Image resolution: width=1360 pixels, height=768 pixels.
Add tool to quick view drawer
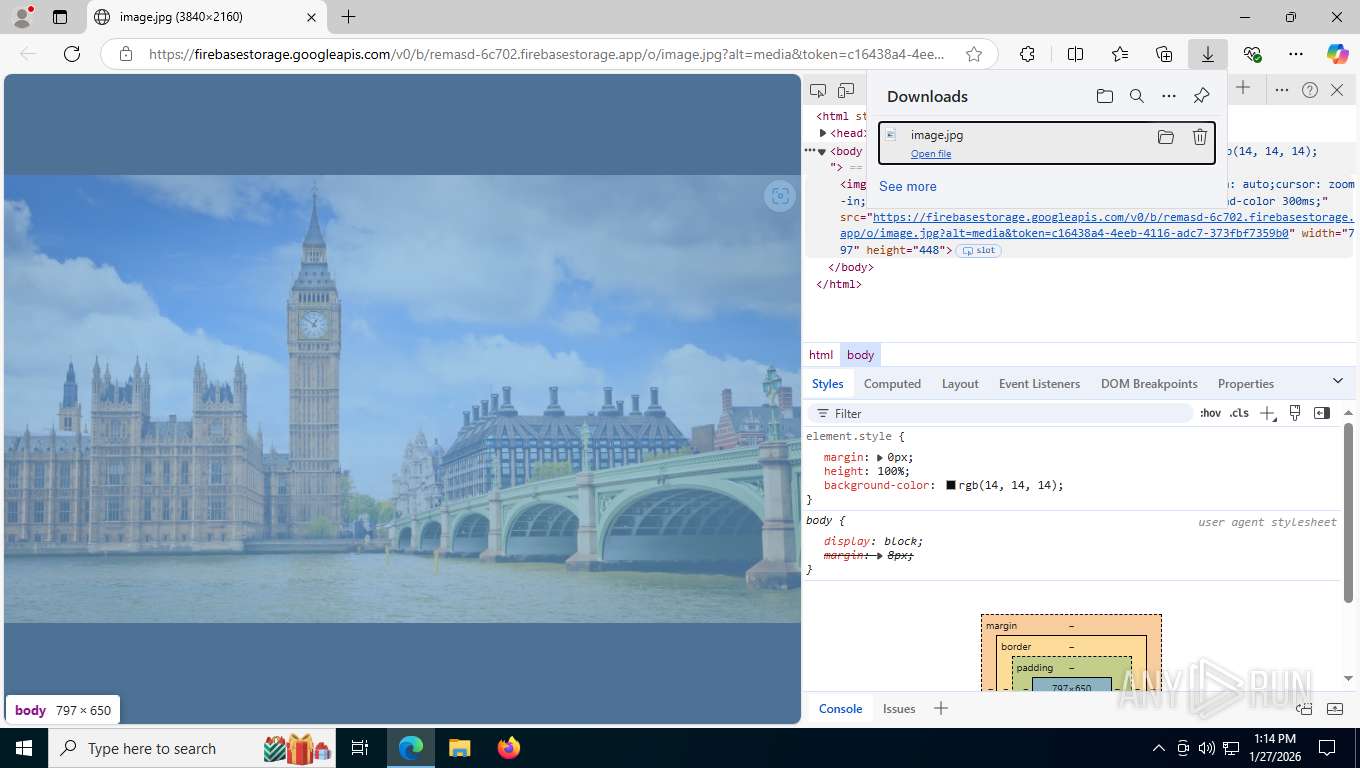click(940, 709)
